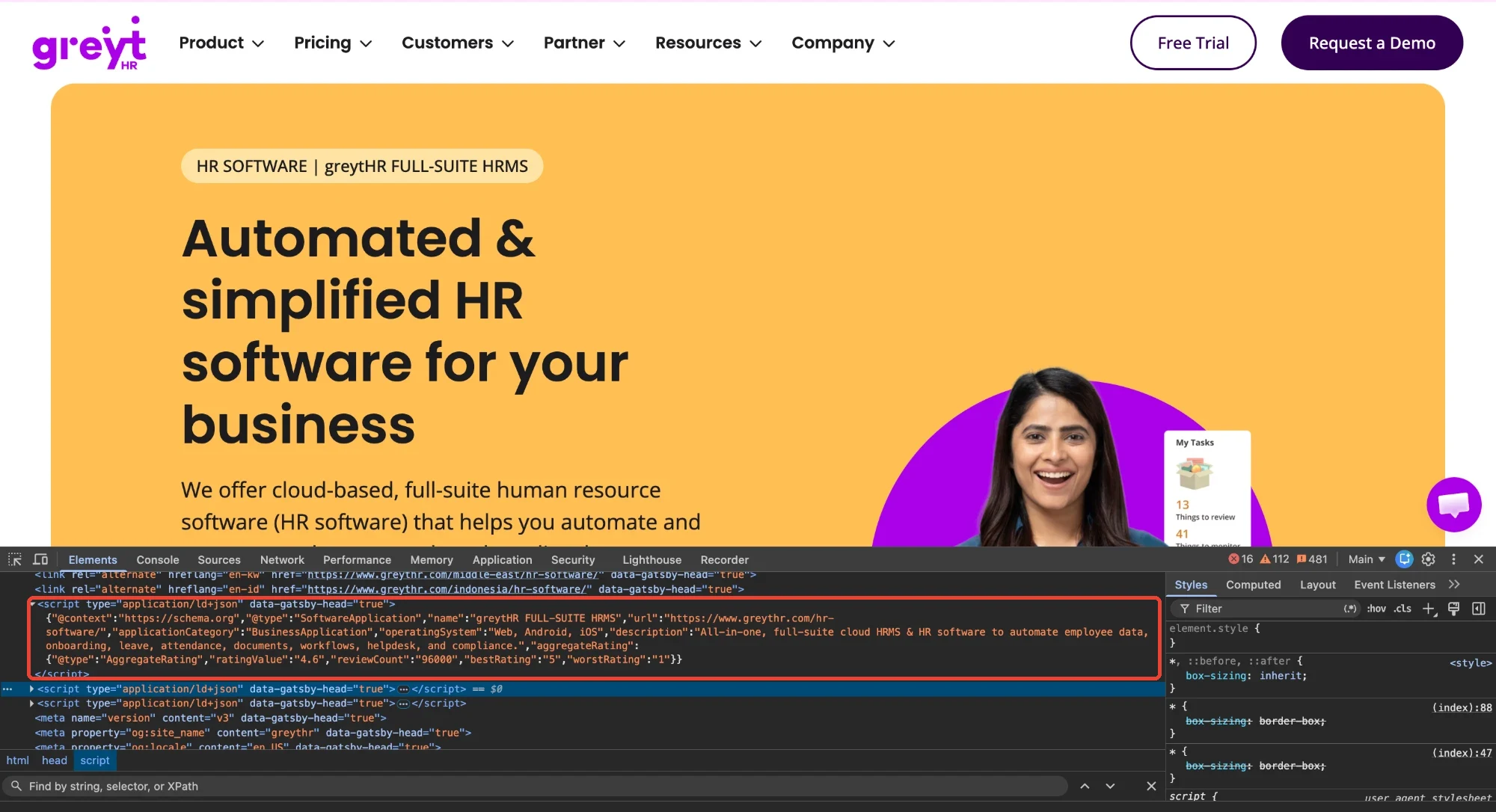Close the DOM search bar

tap(1151, 787)
